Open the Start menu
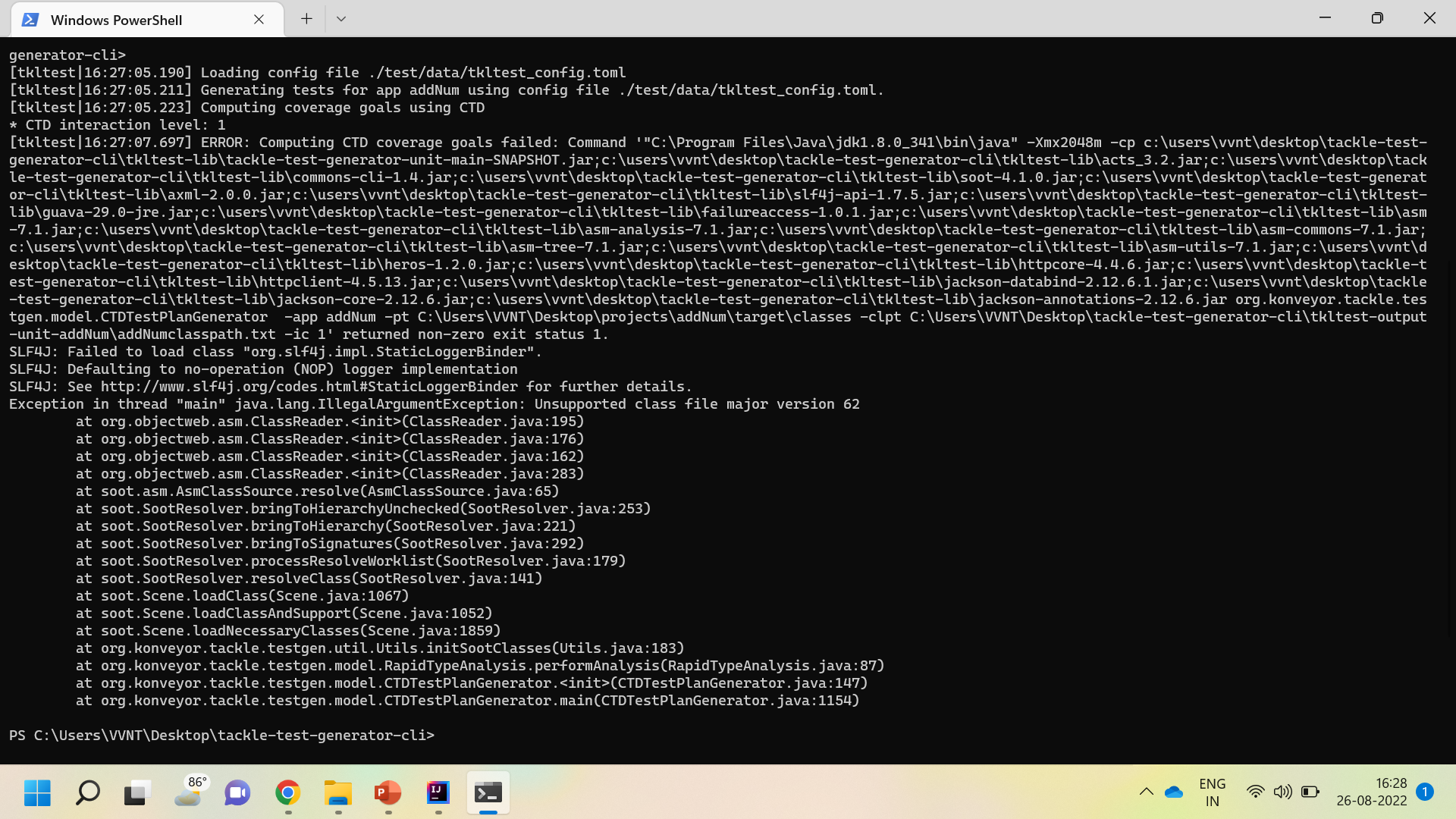1456x819 pixels. (36, 792)
